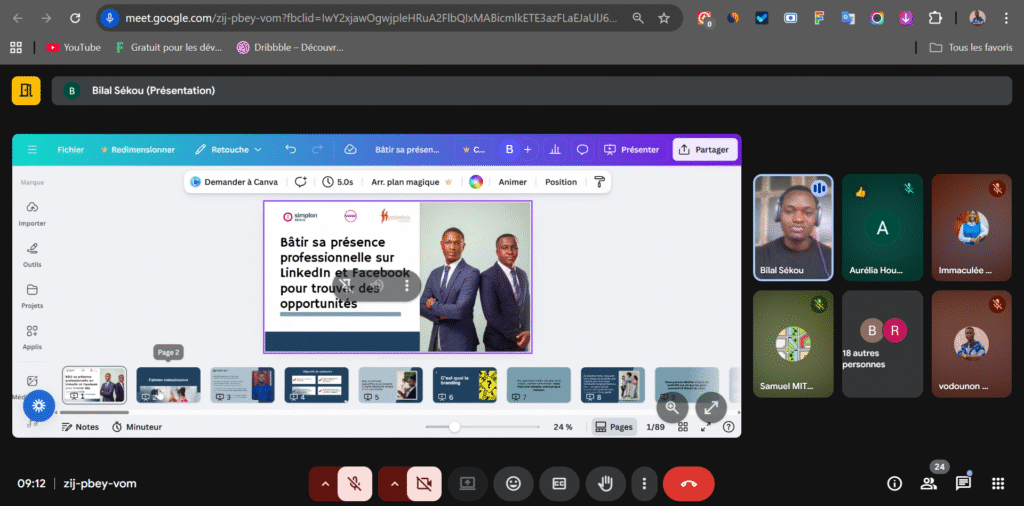
Task: Click the Partager button in Canva
Action: point(704,149)
